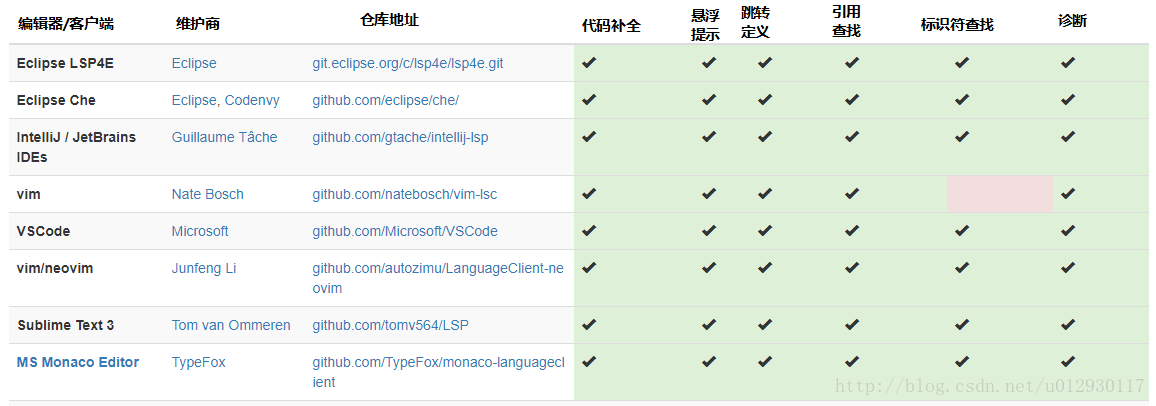Viewport: 1156px width, 406px height.
Task: Click 引用查找 checkmark in Eclipse Che row
Action: pos(852,99)
